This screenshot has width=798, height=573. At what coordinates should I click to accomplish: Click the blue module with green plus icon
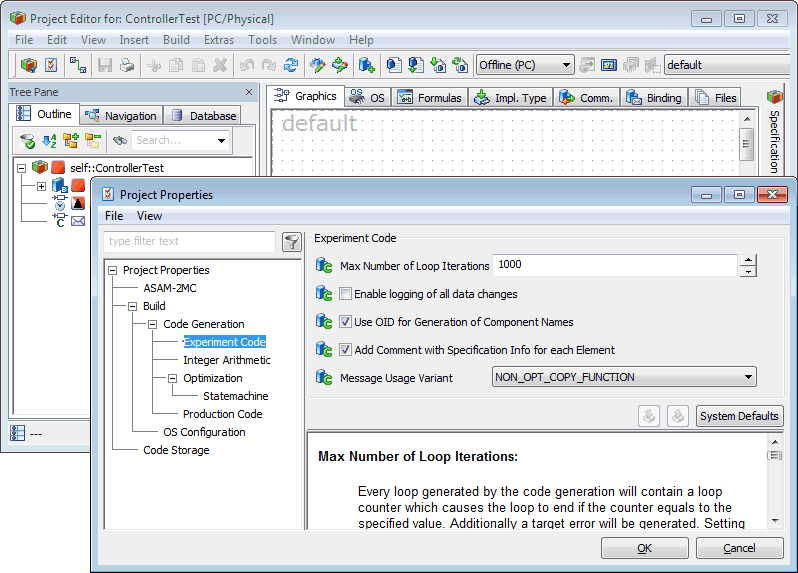click(x=366, y=65)
